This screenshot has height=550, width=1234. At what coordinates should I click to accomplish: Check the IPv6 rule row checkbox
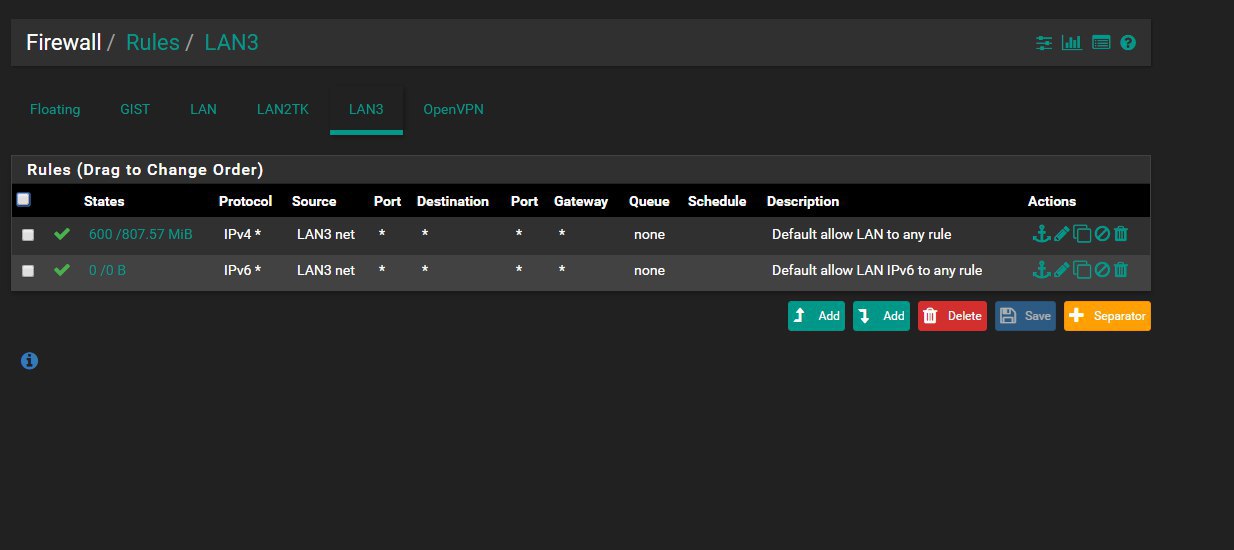click(28, 271)
